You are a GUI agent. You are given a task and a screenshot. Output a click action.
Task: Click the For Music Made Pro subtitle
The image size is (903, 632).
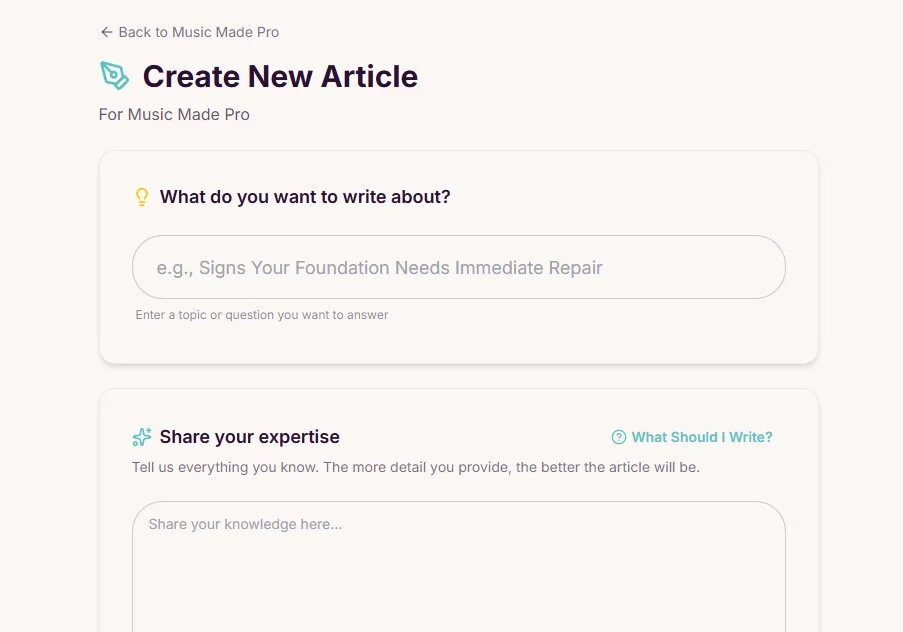coord(173,114)
